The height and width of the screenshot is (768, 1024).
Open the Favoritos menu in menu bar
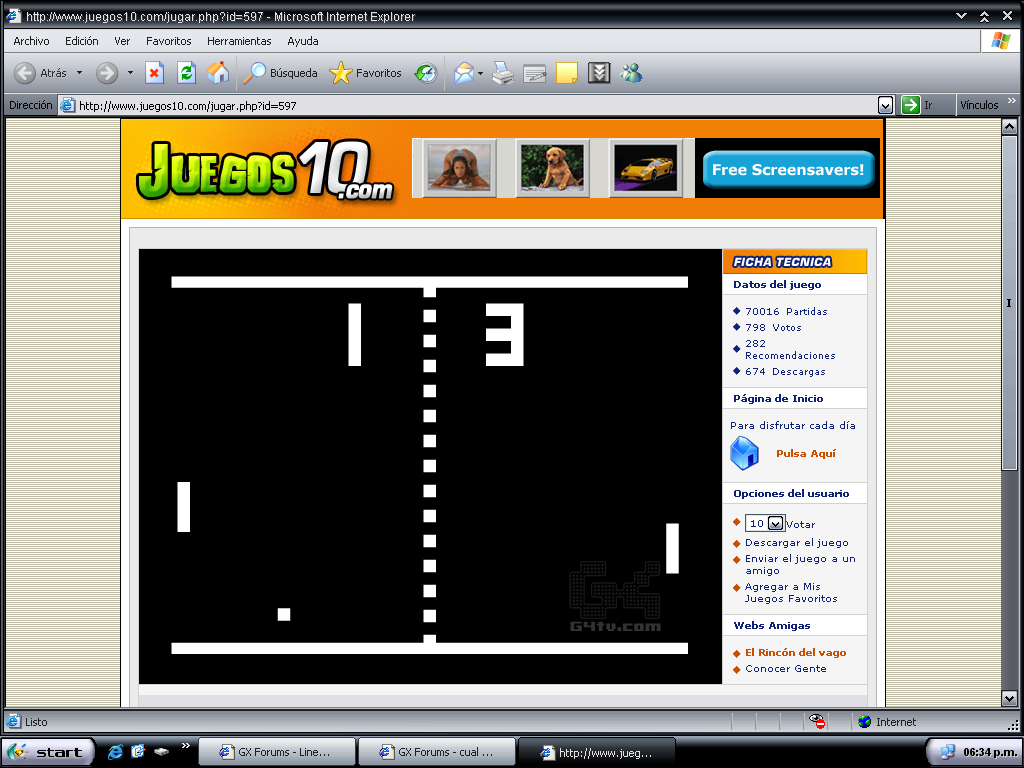[x=168, y=41]
